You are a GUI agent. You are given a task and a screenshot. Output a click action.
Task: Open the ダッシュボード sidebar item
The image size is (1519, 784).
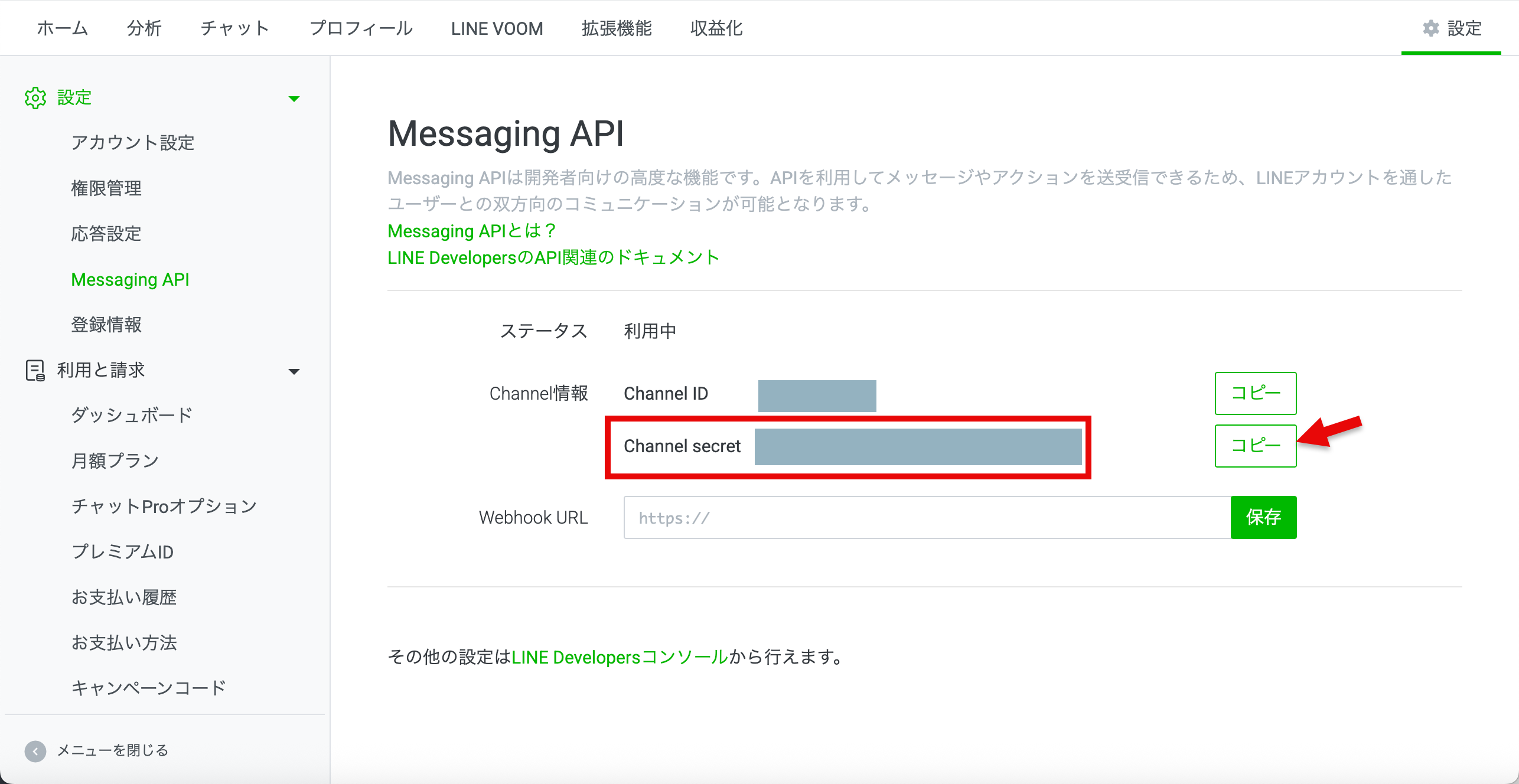click(132, 415)
